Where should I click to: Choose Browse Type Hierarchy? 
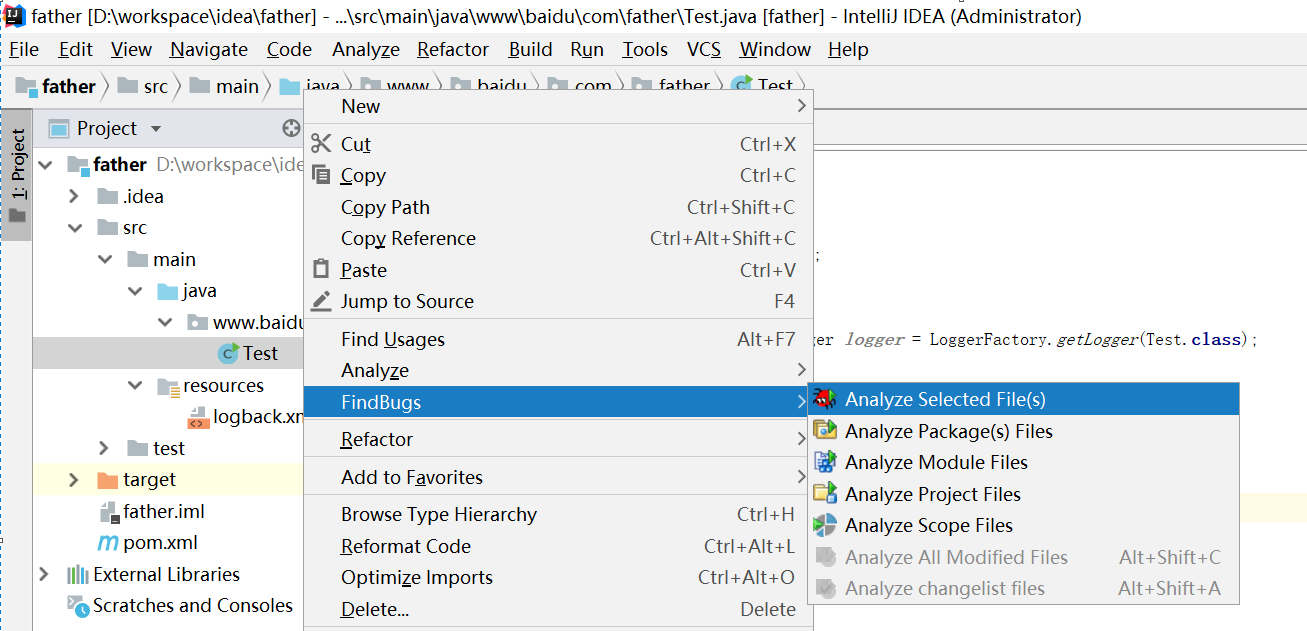(558, 514)
